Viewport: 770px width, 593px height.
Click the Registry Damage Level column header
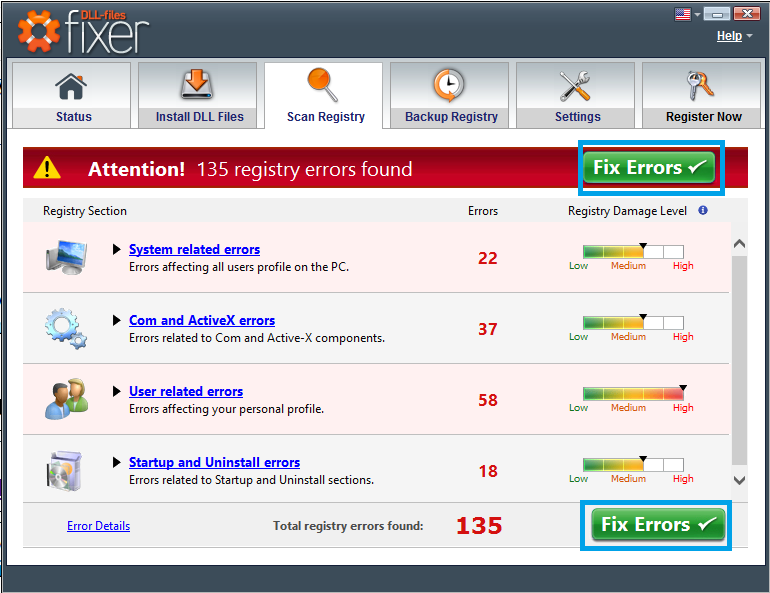point(627,211)
